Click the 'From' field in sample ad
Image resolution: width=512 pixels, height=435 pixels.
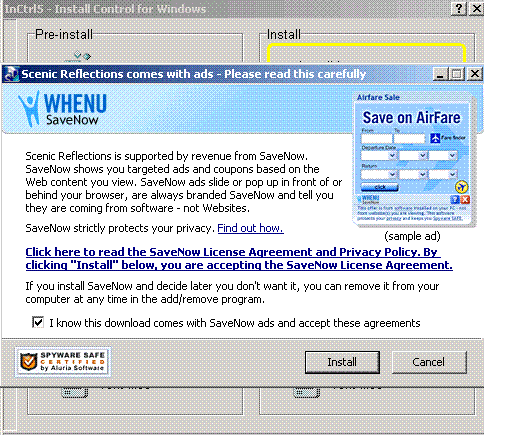click(377, 138)
